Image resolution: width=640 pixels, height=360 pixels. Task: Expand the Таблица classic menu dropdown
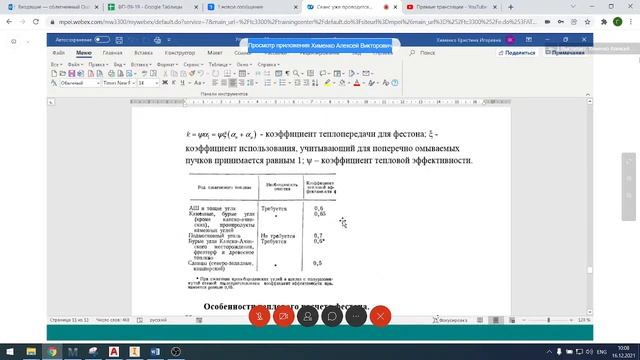[x=220, y=64]
